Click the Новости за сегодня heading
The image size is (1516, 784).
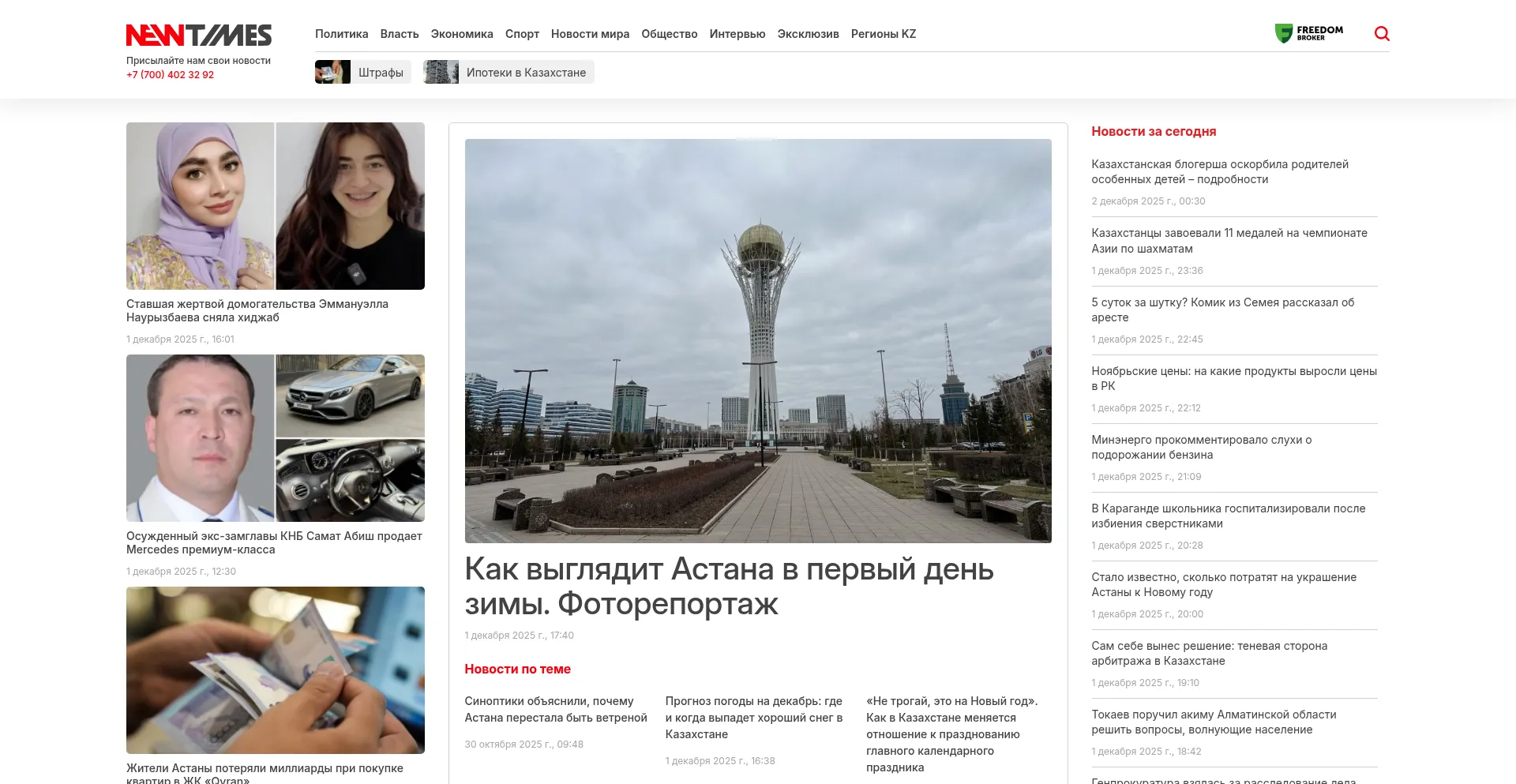[1153, 132]
